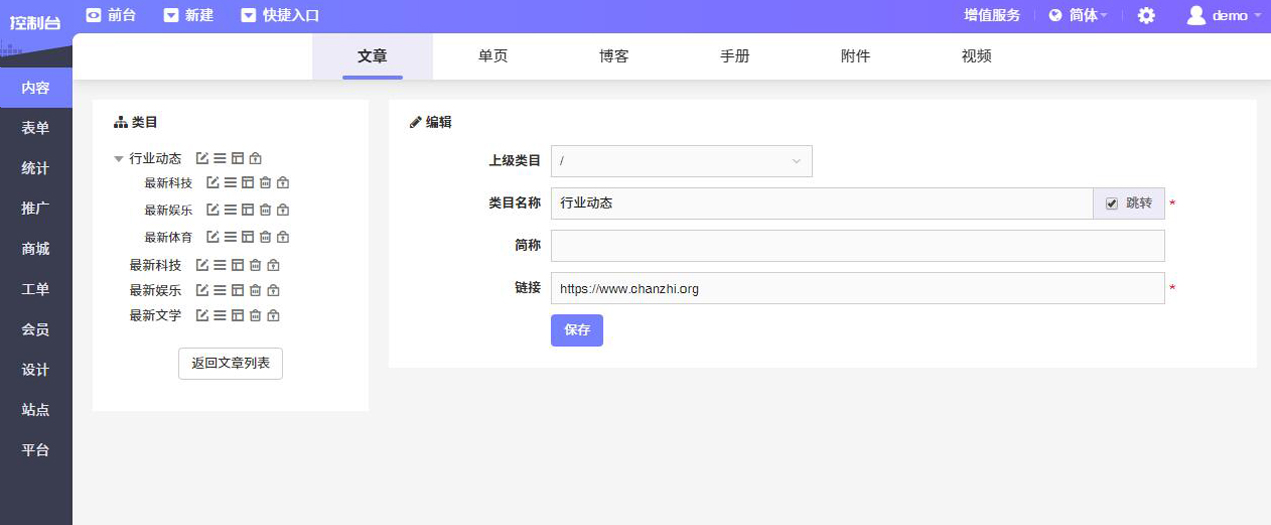Delete 最新文学 with its trash icon
The width and height of the screenshot is (1271, 525).
(255, 315)
